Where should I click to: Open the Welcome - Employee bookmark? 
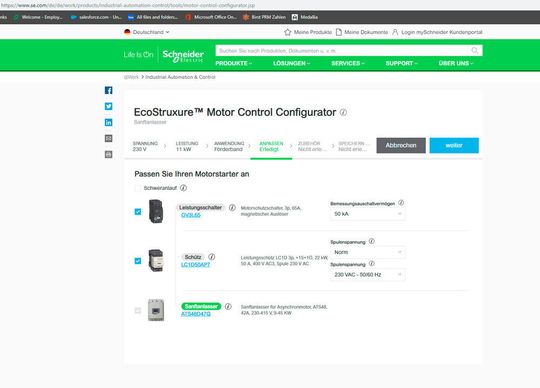tap(38, 17)
